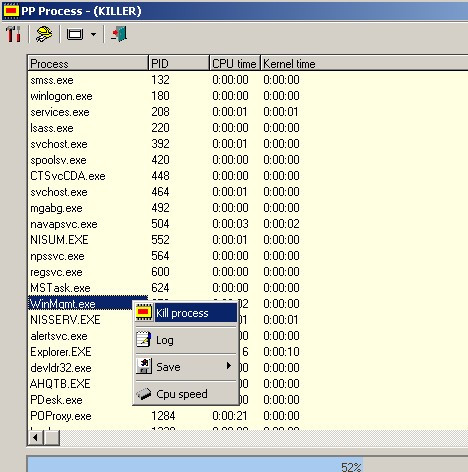This screenshot has height=472, width=468.
Task: Sort by the PID column header
Action: [x=179, y=63]
